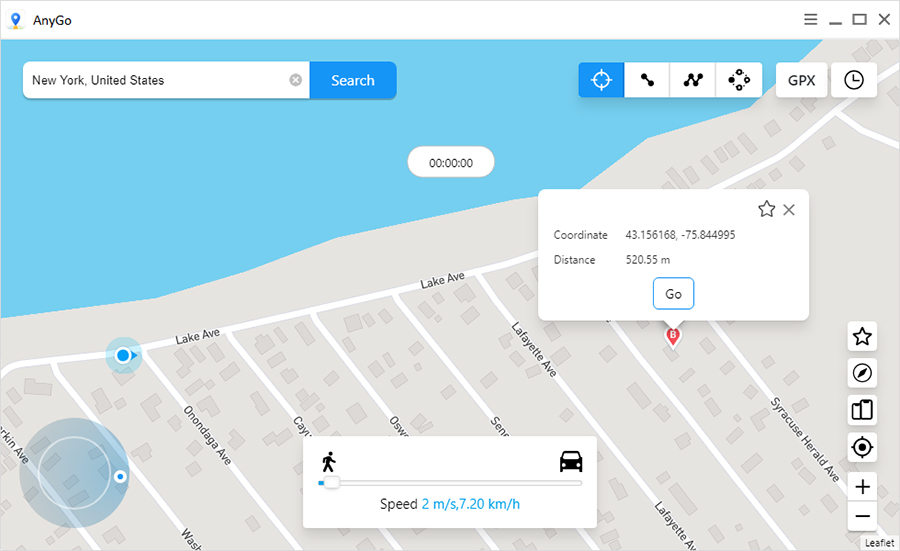Open the GPX import button
Screen dimensions: 900x551
pyautogui.click(x=801, y=80)
